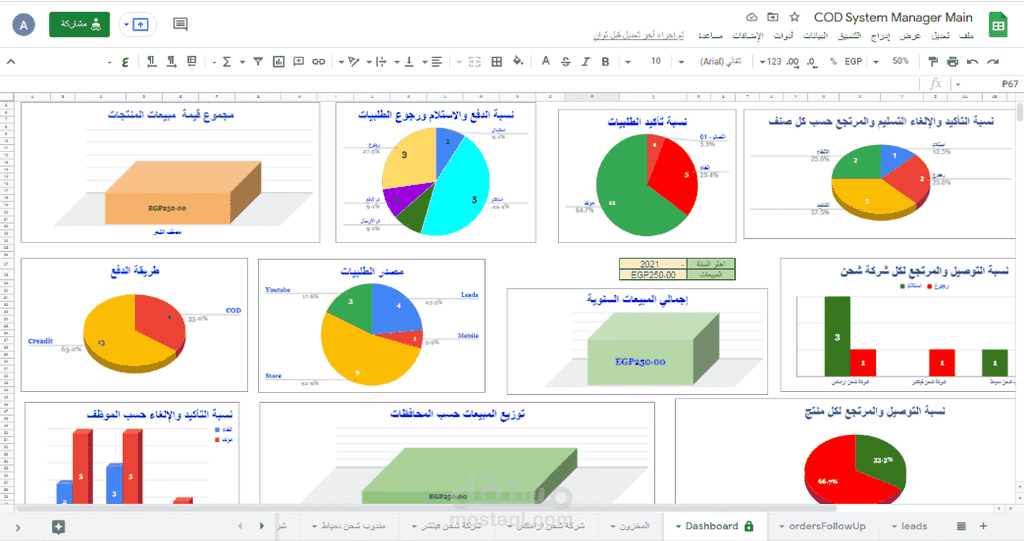Open the Google Sheets home icon

(x=998, y=25)
